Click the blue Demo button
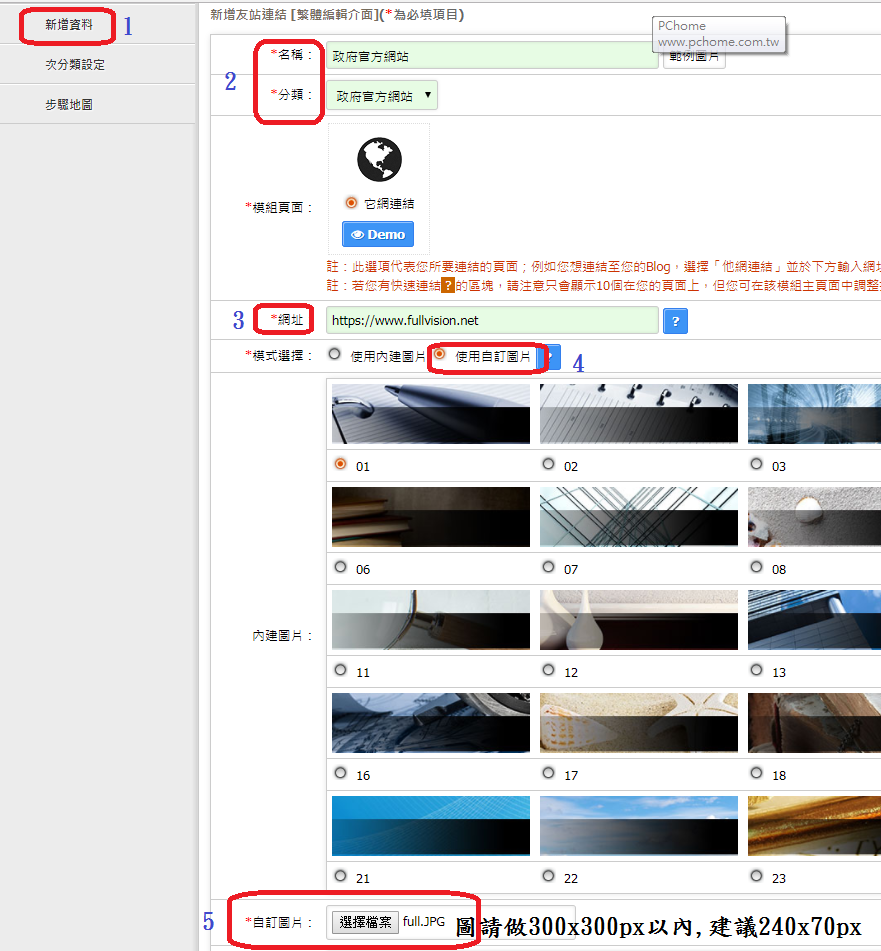This screenshot has height=951, width=881. [378, 234]
